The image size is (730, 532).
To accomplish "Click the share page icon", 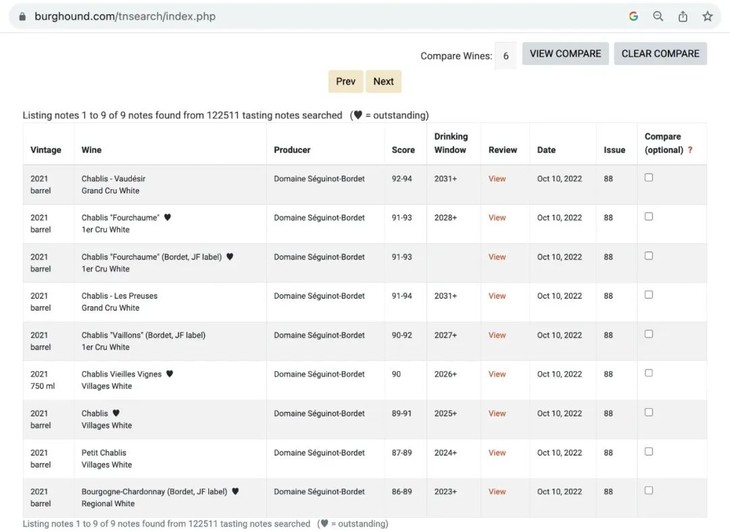I will click(x=683, y=17).
